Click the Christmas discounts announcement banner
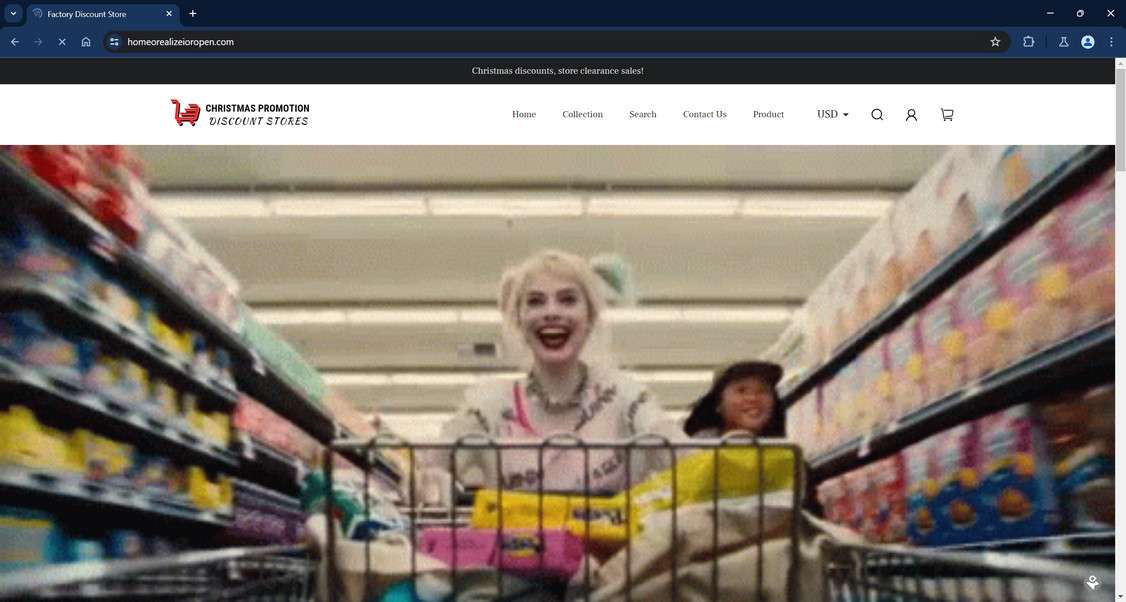This screenshot has width=1126, height=602. pos(557,71)
